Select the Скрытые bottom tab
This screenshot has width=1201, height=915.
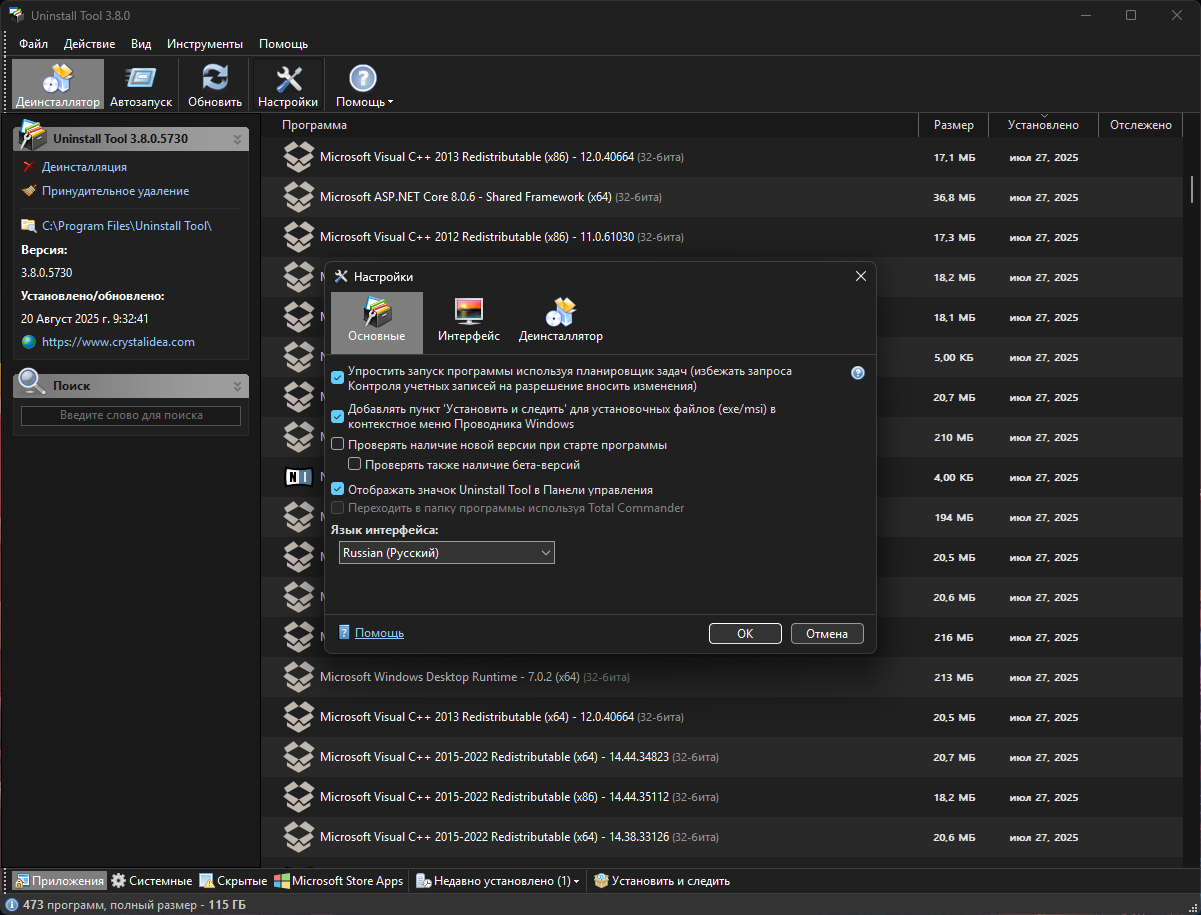[233, 881]
